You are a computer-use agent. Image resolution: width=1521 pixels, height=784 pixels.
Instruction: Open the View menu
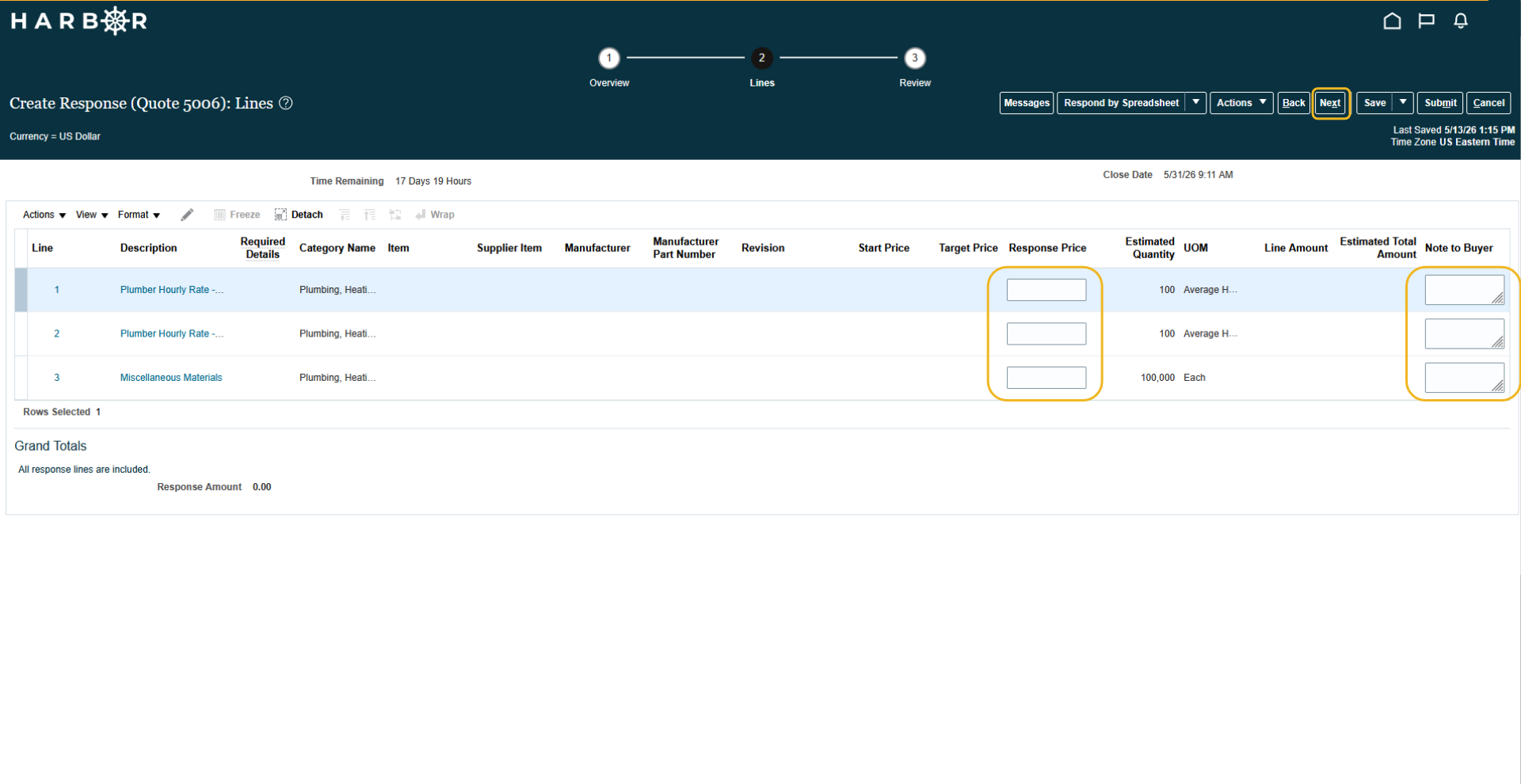[x=92, y=215]
